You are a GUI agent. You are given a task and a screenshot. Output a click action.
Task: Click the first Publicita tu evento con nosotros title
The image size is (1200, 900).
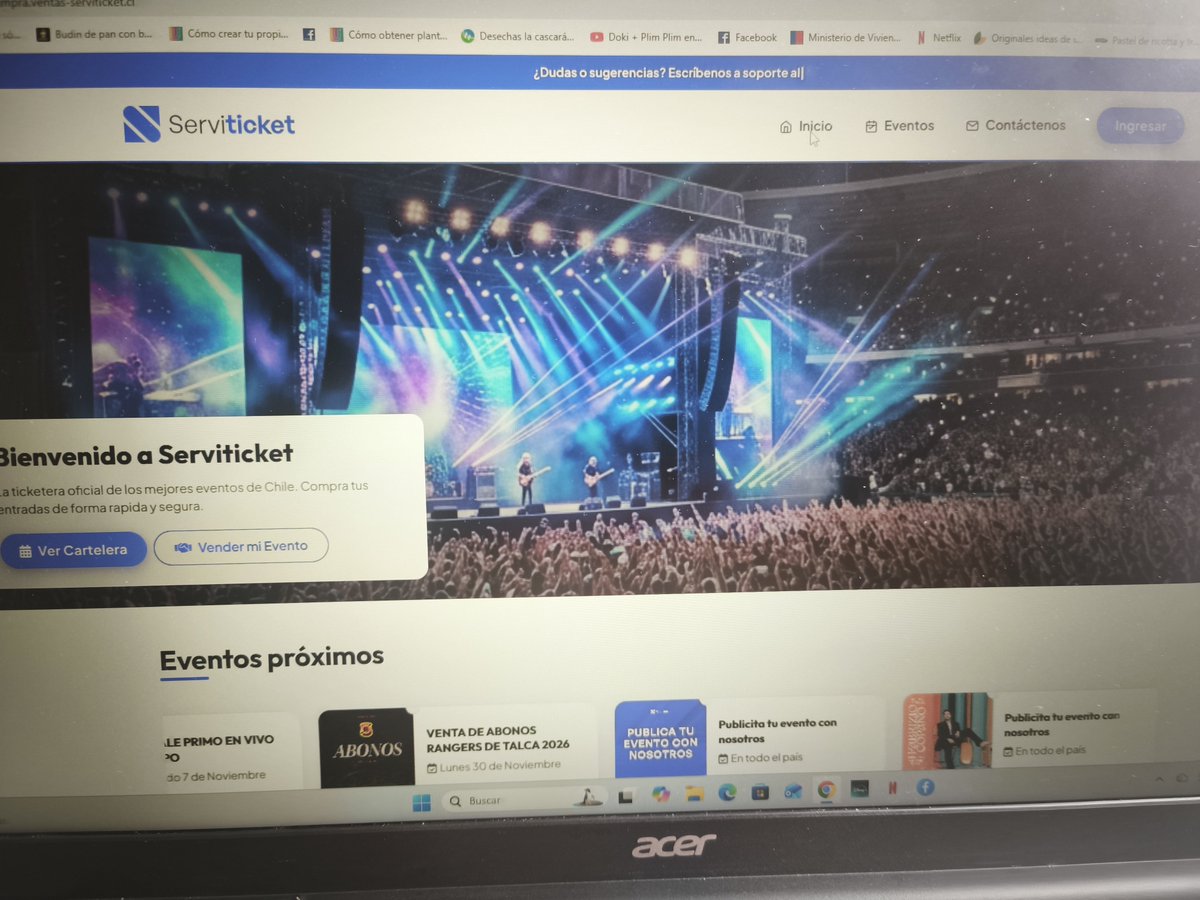pyautogui.click(x=777, y=730)
